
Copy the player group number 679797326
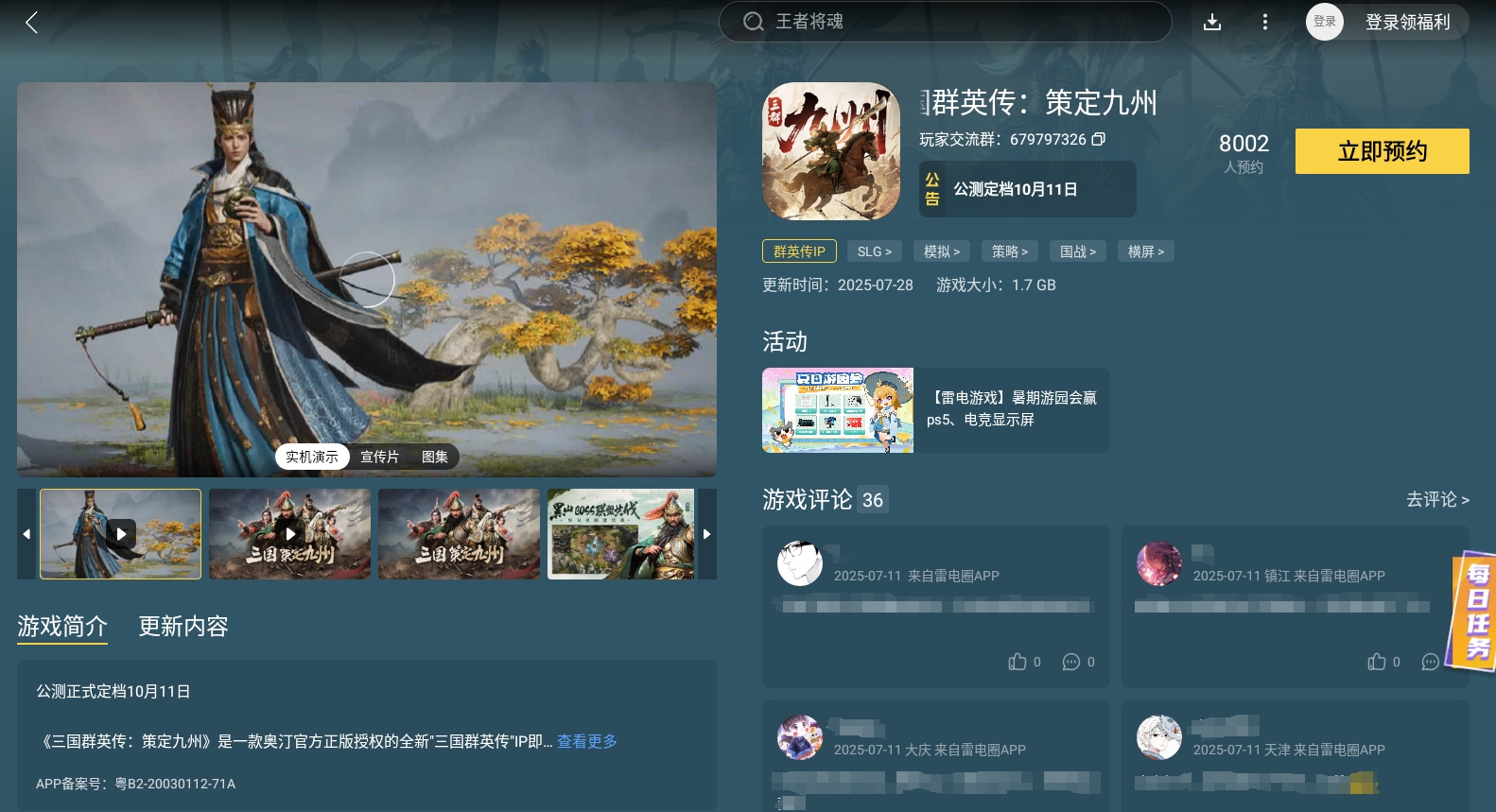pos(1098,139)
